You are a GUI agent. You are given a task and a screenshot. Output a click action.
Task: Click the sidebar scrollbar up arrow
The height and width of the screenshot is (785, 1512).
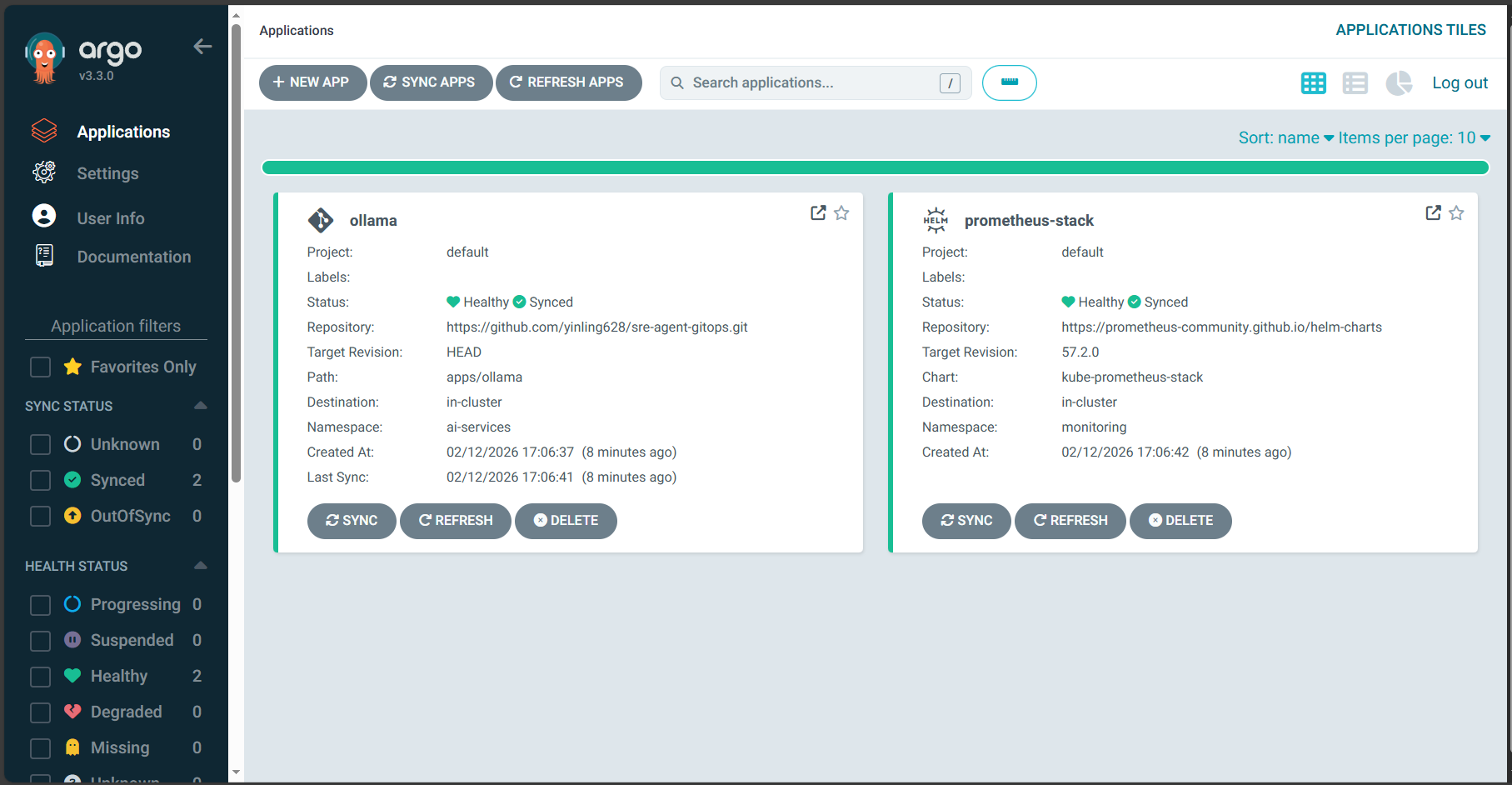coord(236,15)
